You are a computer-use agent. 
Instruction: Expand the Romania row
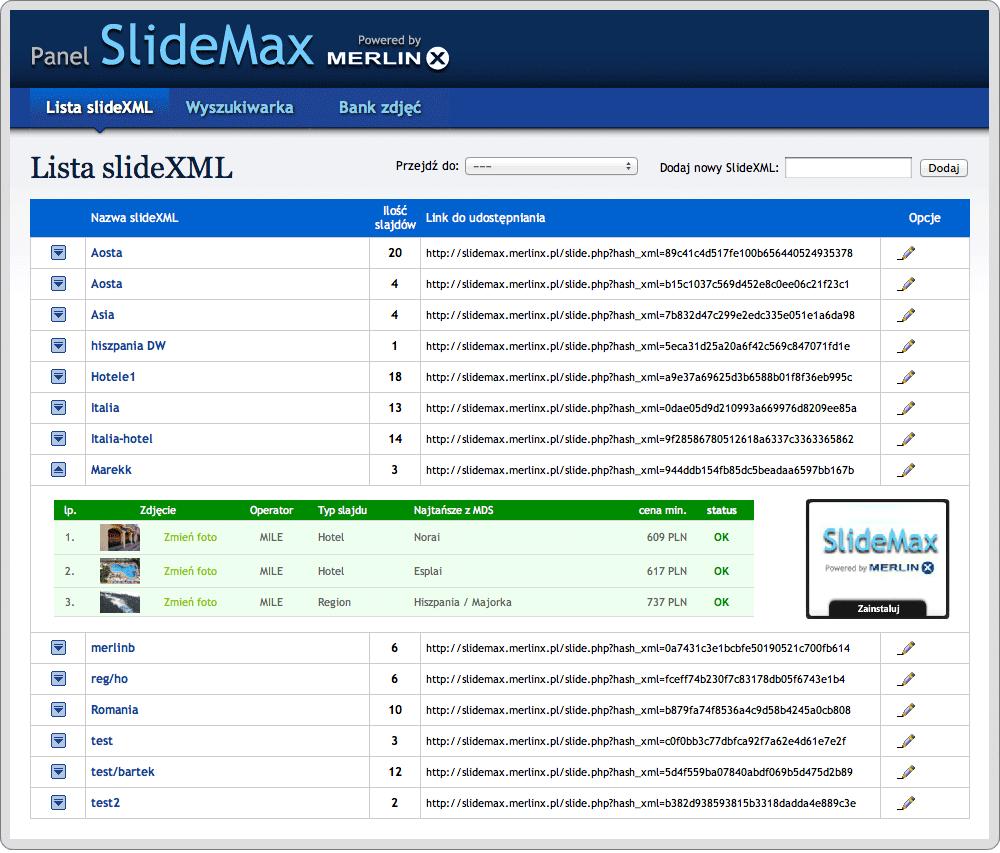tap(58, 710)
